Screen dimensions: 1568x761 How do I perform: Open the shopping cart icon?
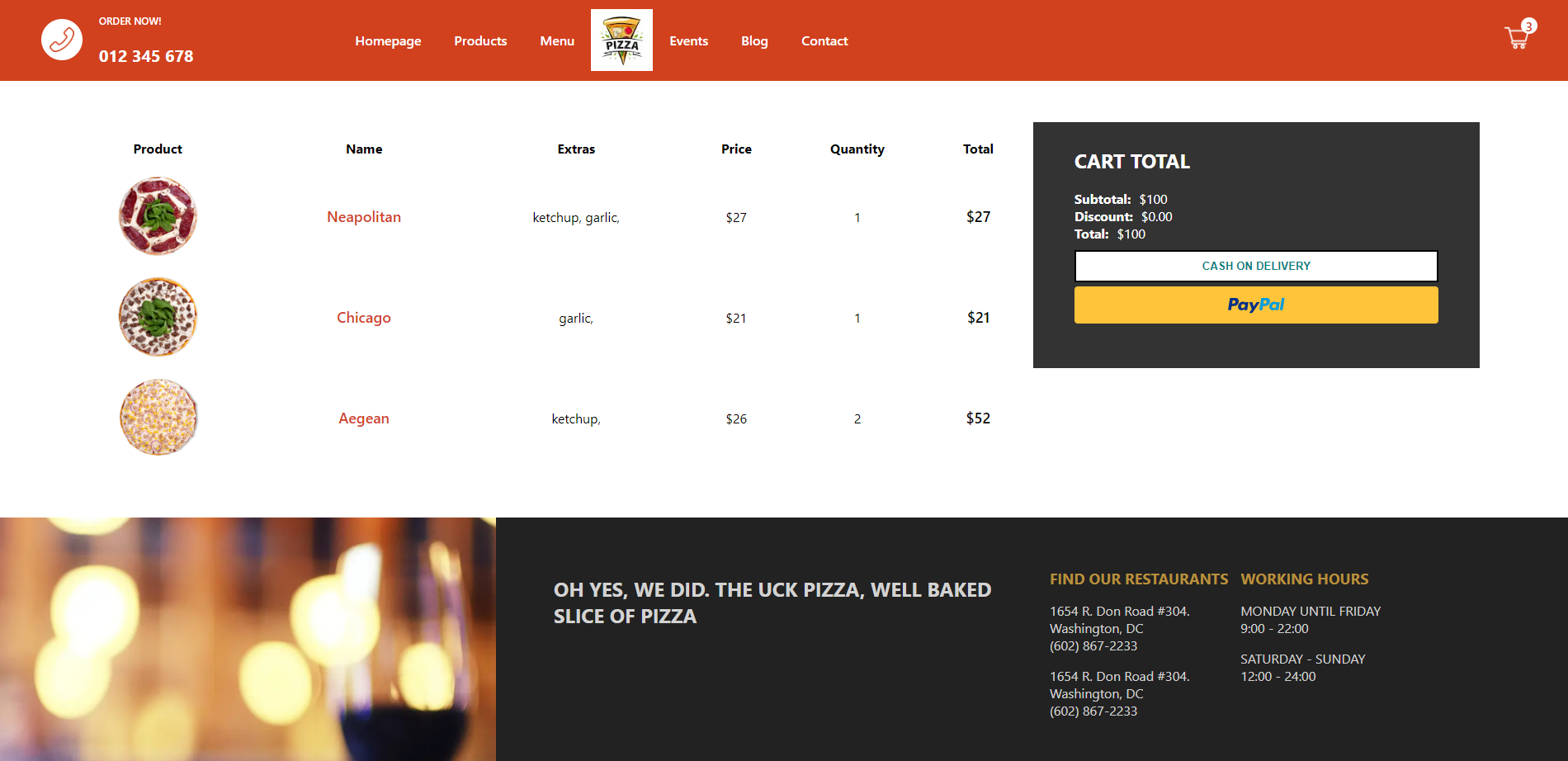pos(1517,38)
